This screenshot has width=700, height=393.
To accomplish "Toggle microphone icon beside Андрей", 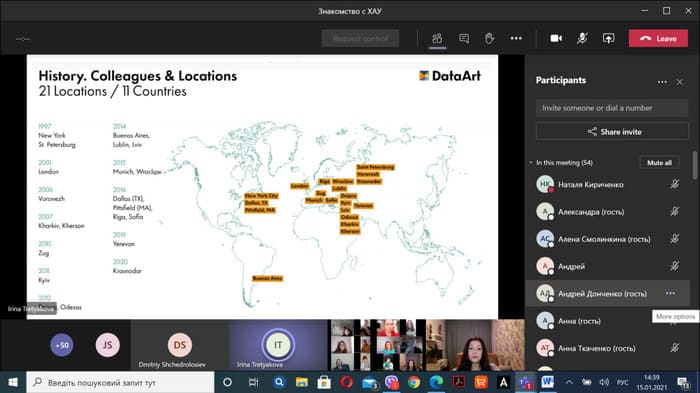I will click(x=675, y=266).
